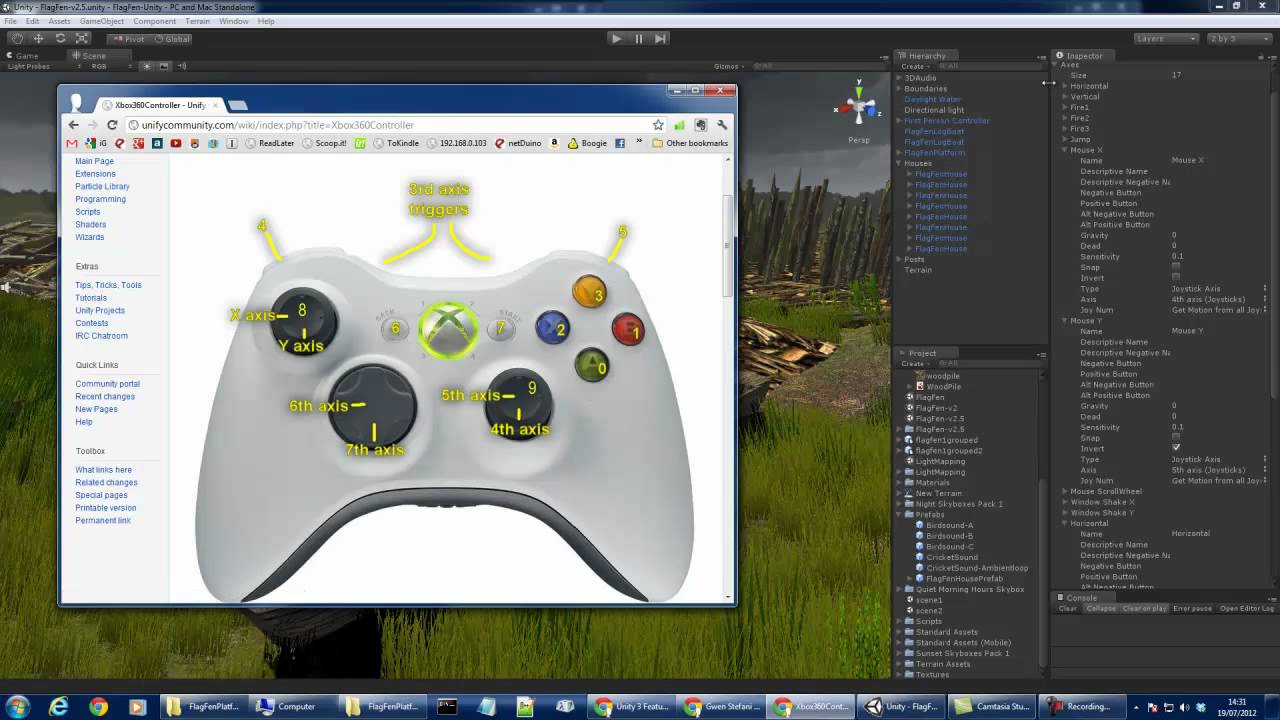
Task: Toggle Pivot/Center handle position
Action: 128,39
